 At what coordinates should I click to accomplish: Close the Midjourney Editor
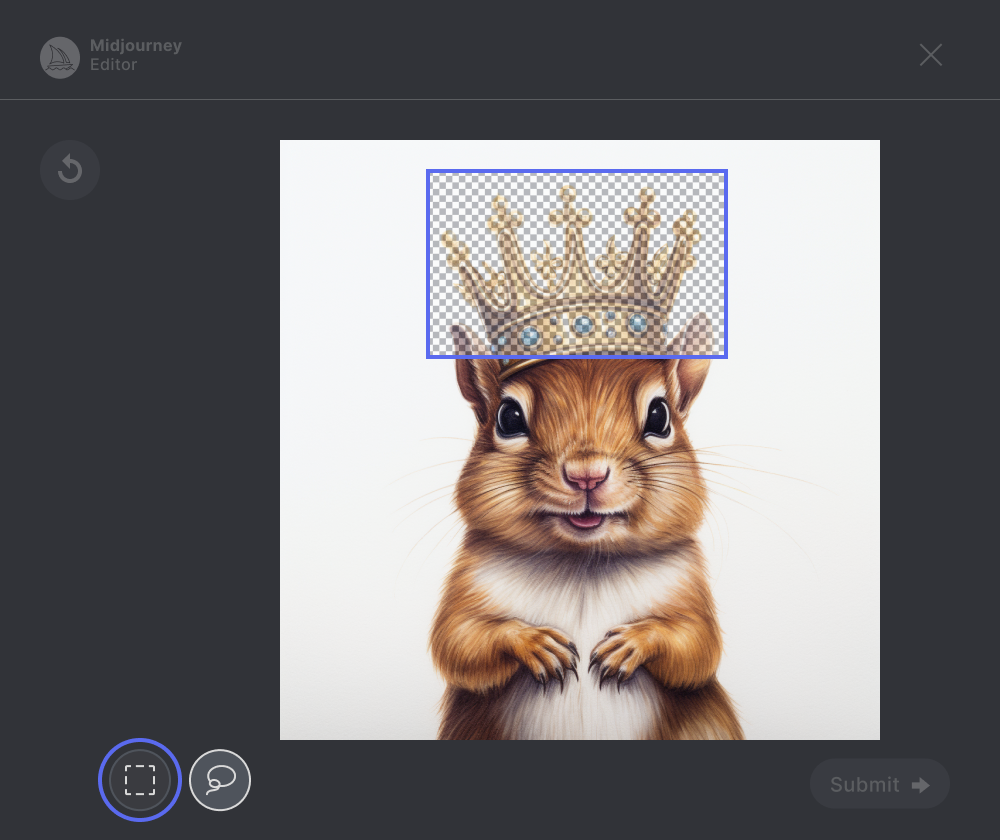pos(931,55)
